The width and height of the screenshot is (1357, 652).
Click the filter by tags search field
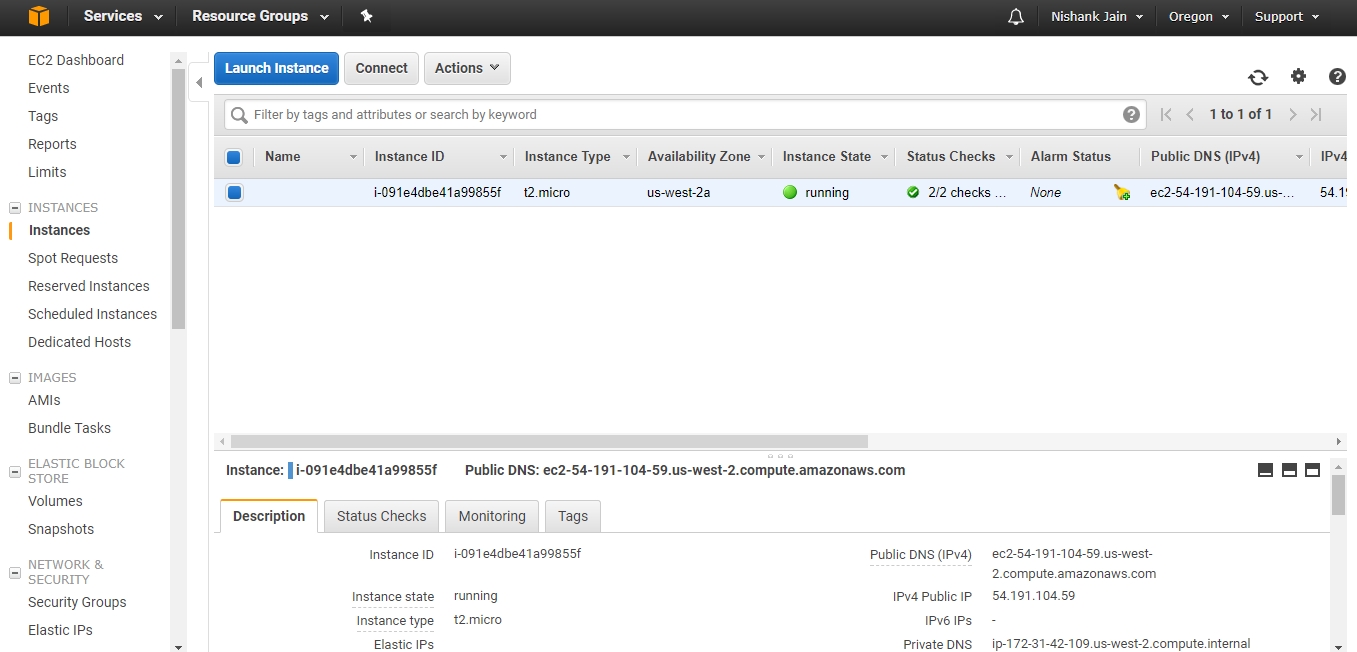tap(680, 115)
